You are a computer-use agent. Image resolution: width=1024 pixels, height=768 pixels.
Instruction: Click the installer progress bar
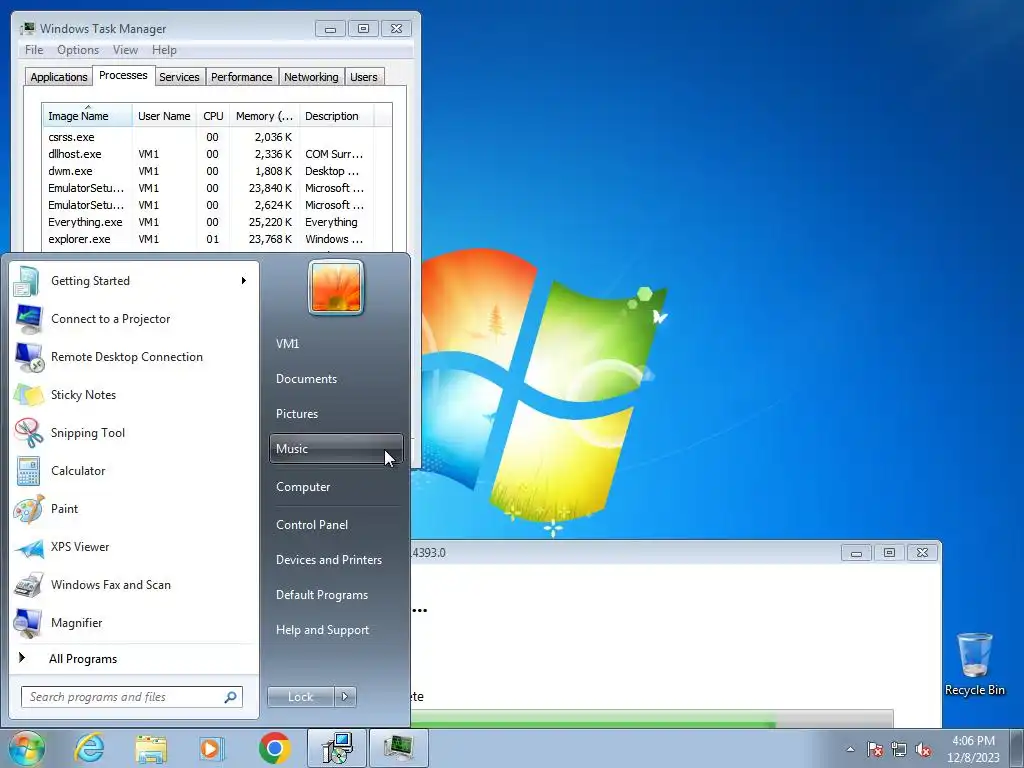(x=651, y=718)
